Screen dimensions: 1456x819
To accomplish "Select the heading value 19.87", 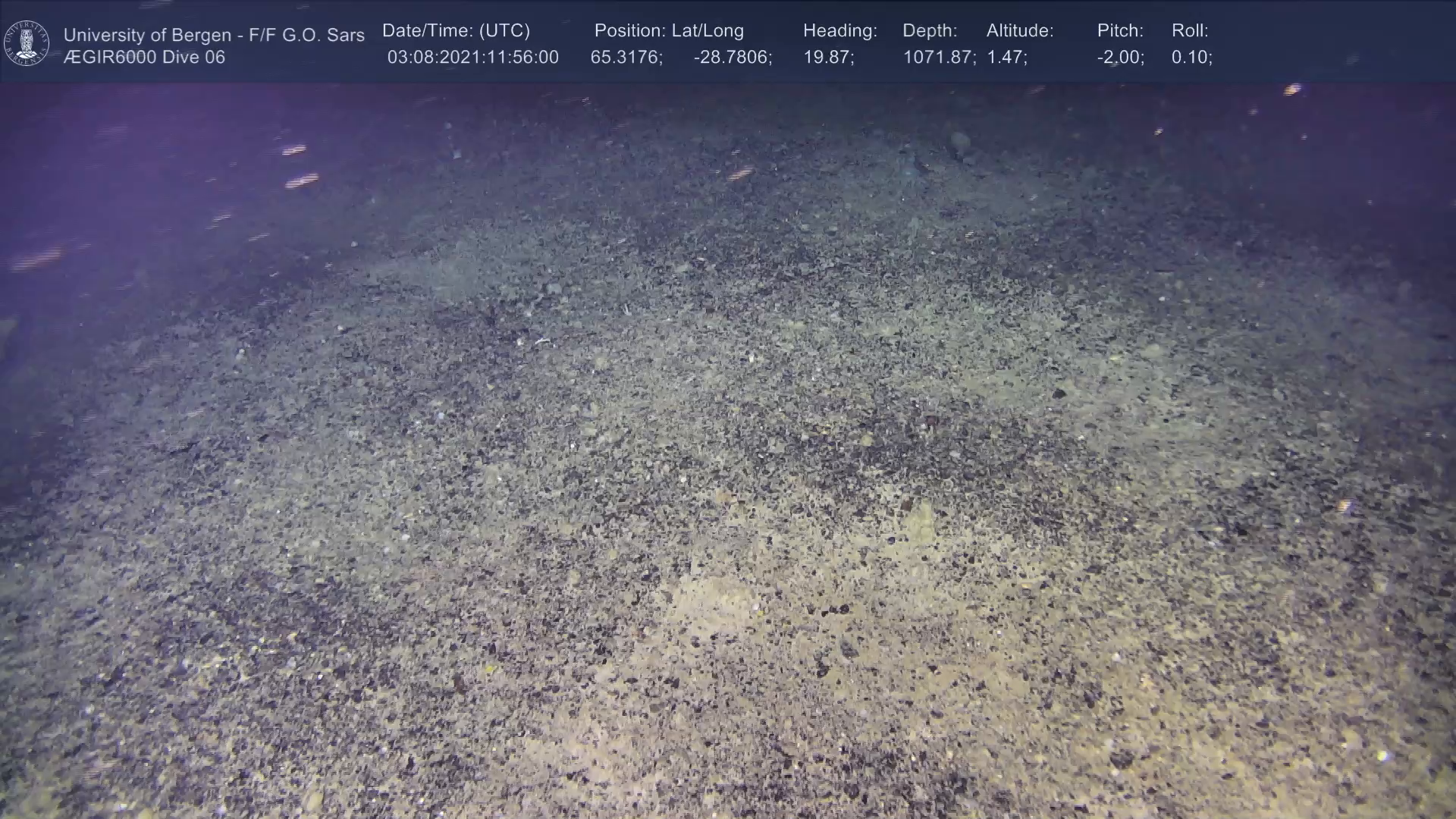I will coord(828,58).
